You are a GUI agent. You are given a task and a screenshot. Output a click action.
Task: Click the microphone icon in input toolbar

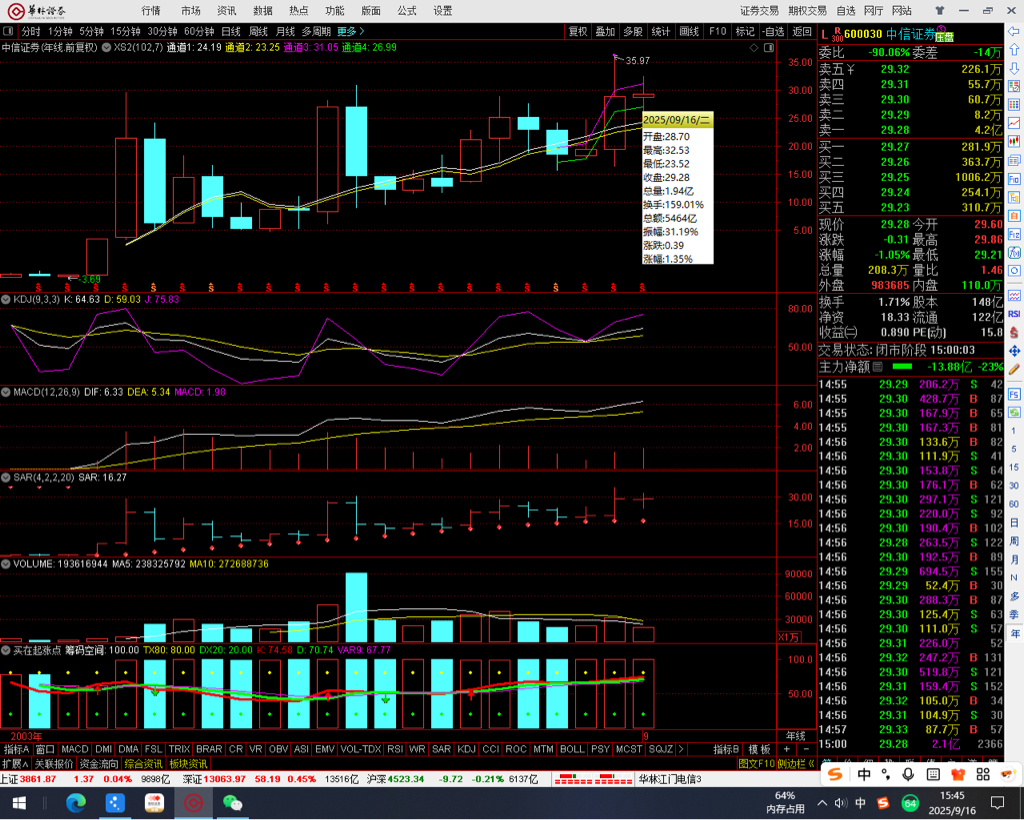tap(908, 774)
